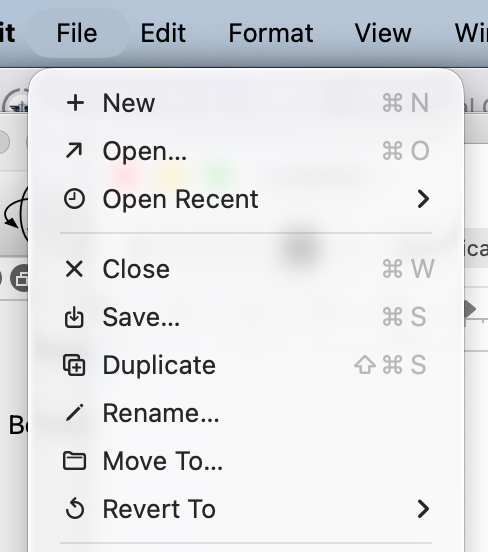
Task: Click the plus icon beside New
Action: 75,103
